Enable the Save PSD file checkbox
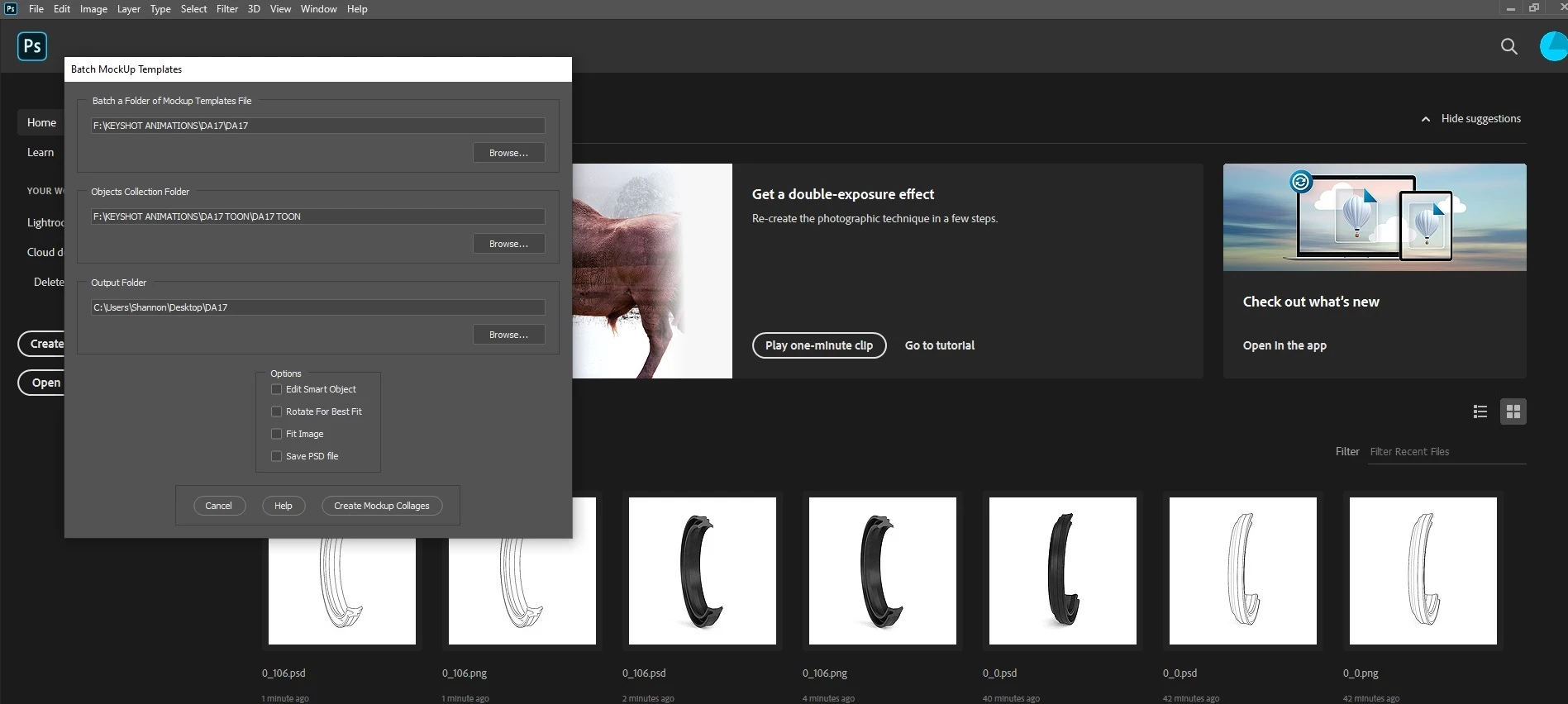 [x=277, y=456]
